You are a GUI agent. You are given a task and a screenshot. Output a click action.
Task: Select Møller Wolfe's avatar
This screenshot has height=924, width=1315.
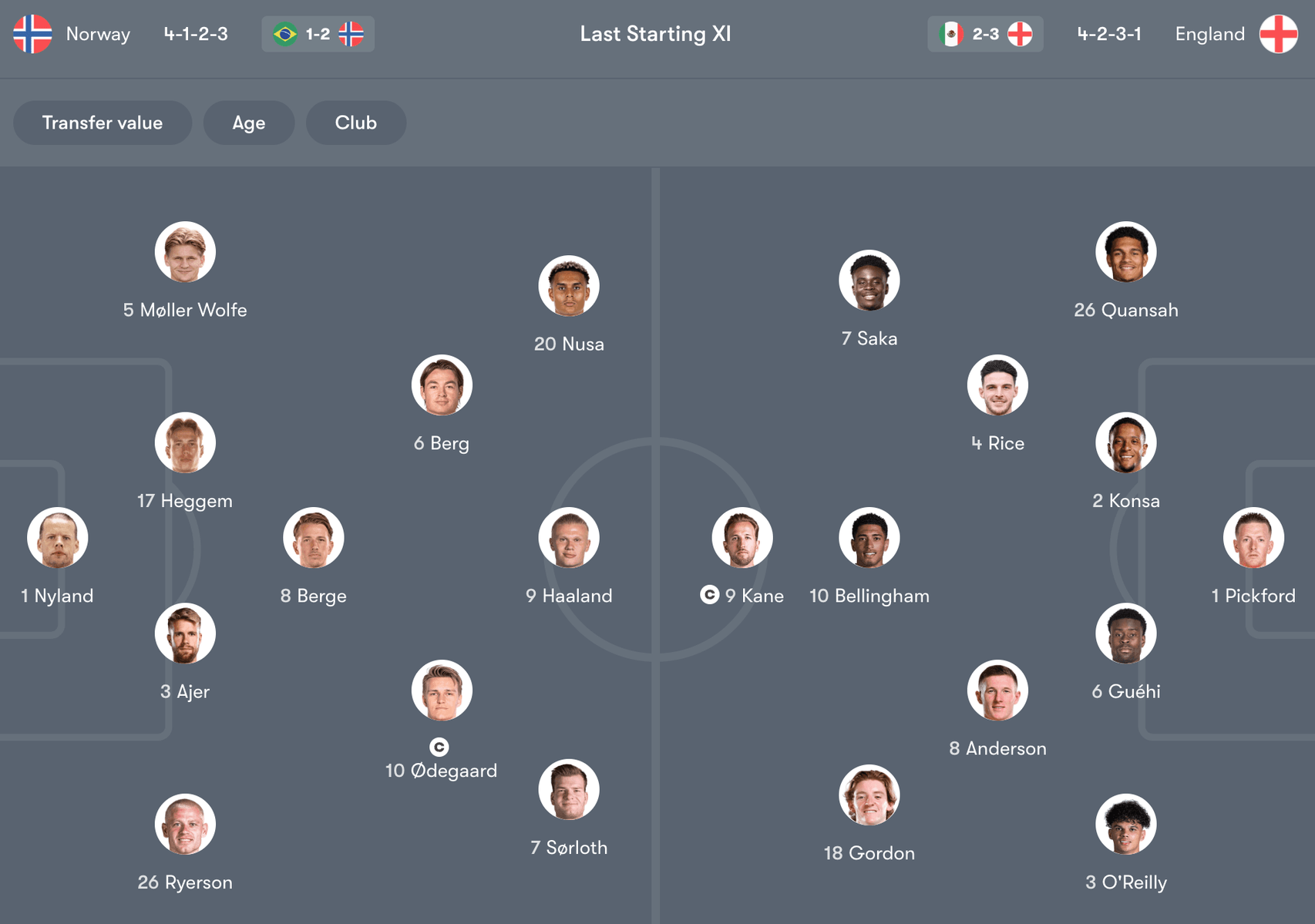coord(185,252)
